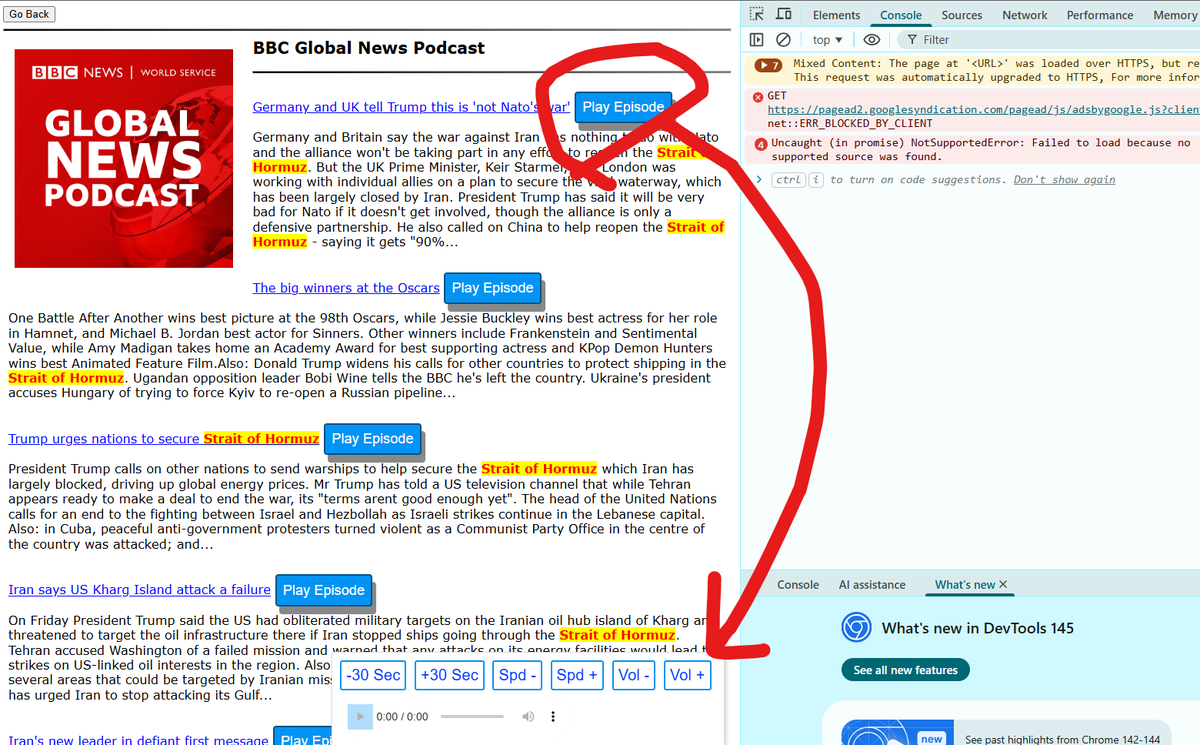Open the pagead2.googlesyndication.com adsbygoogle.js link
Screen dimensions: 1200x745
point(983,110)
